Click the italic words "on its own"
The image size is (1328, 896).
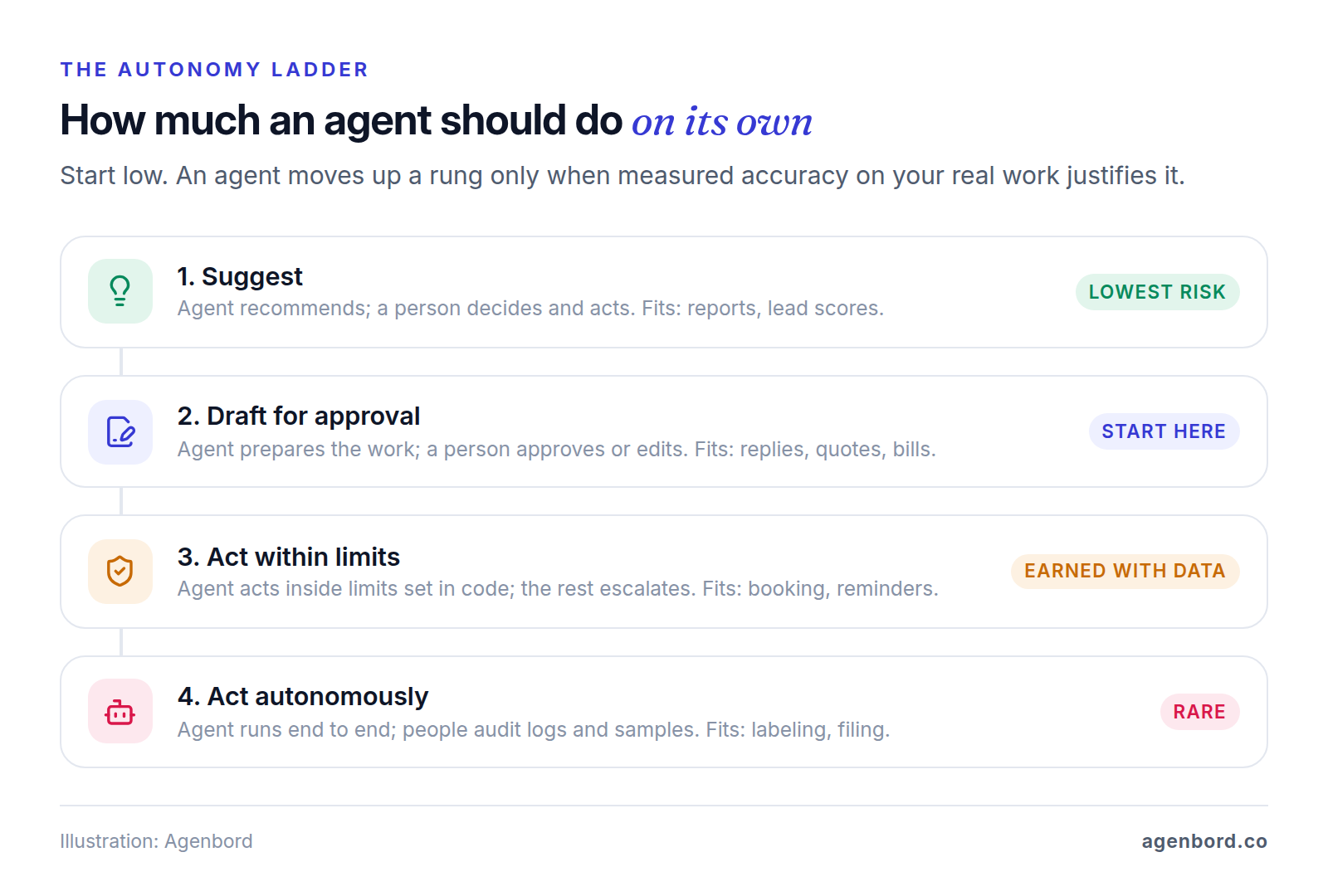coord(722,122)
